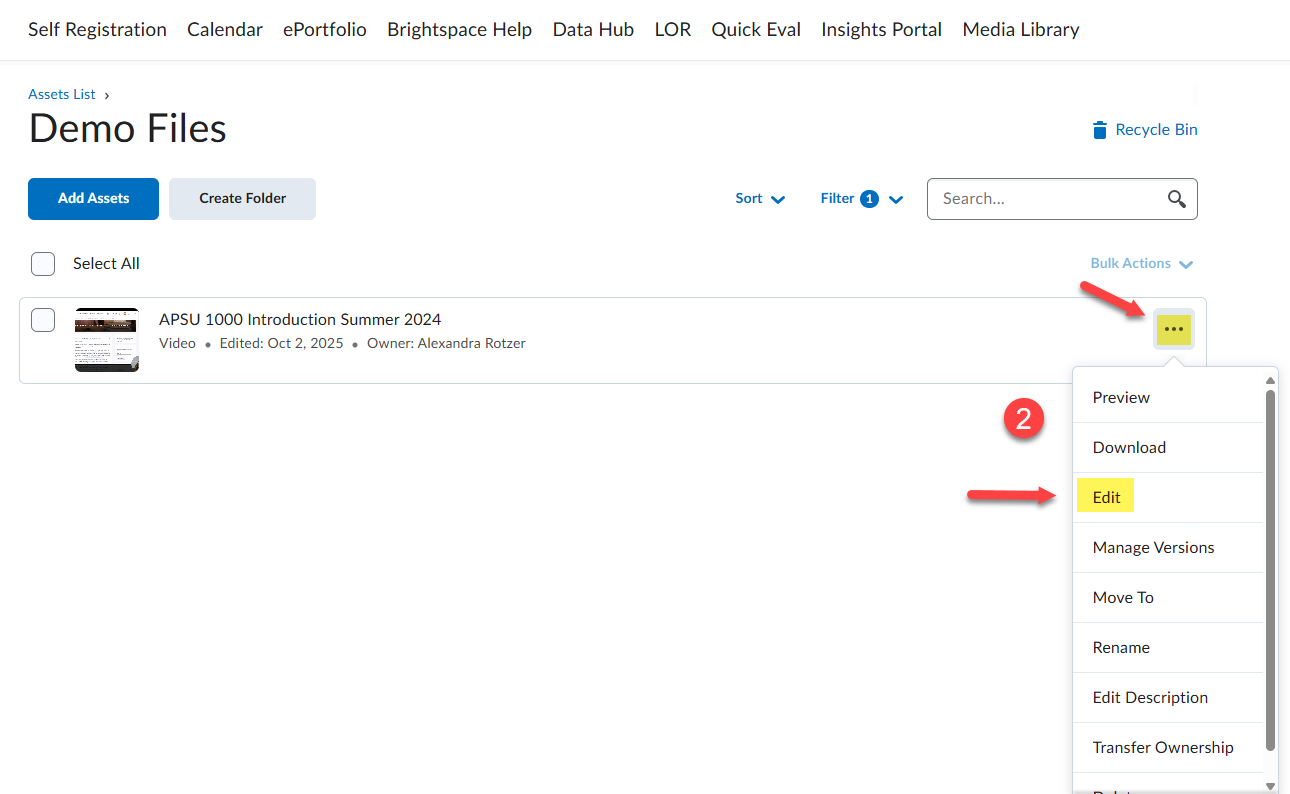The width and height of the screenshot is (1290, 794).
Task: Open the Filter dropdown showing one active filter
Action: tap(860, 198)
